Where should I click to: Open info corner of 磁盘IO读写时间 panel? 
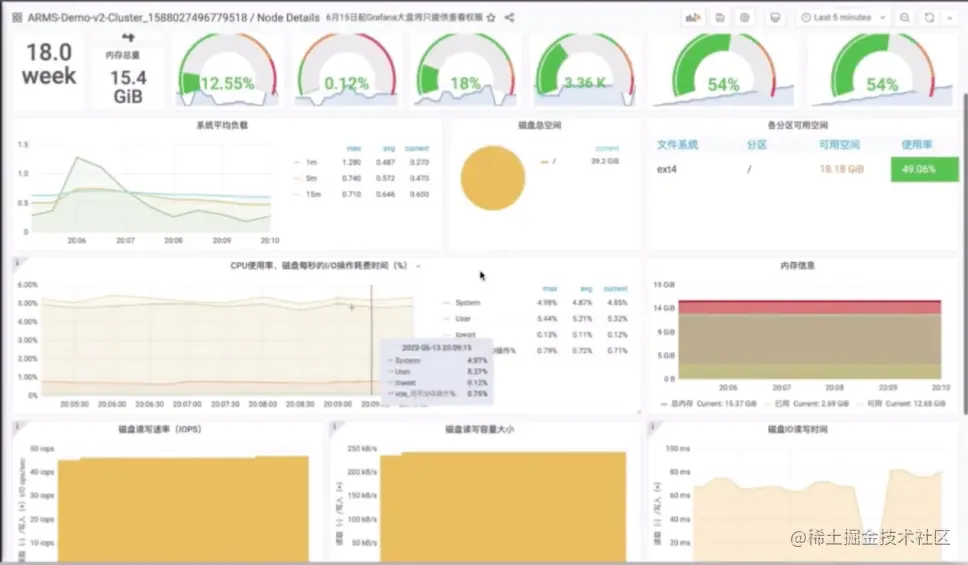[653, 426]
